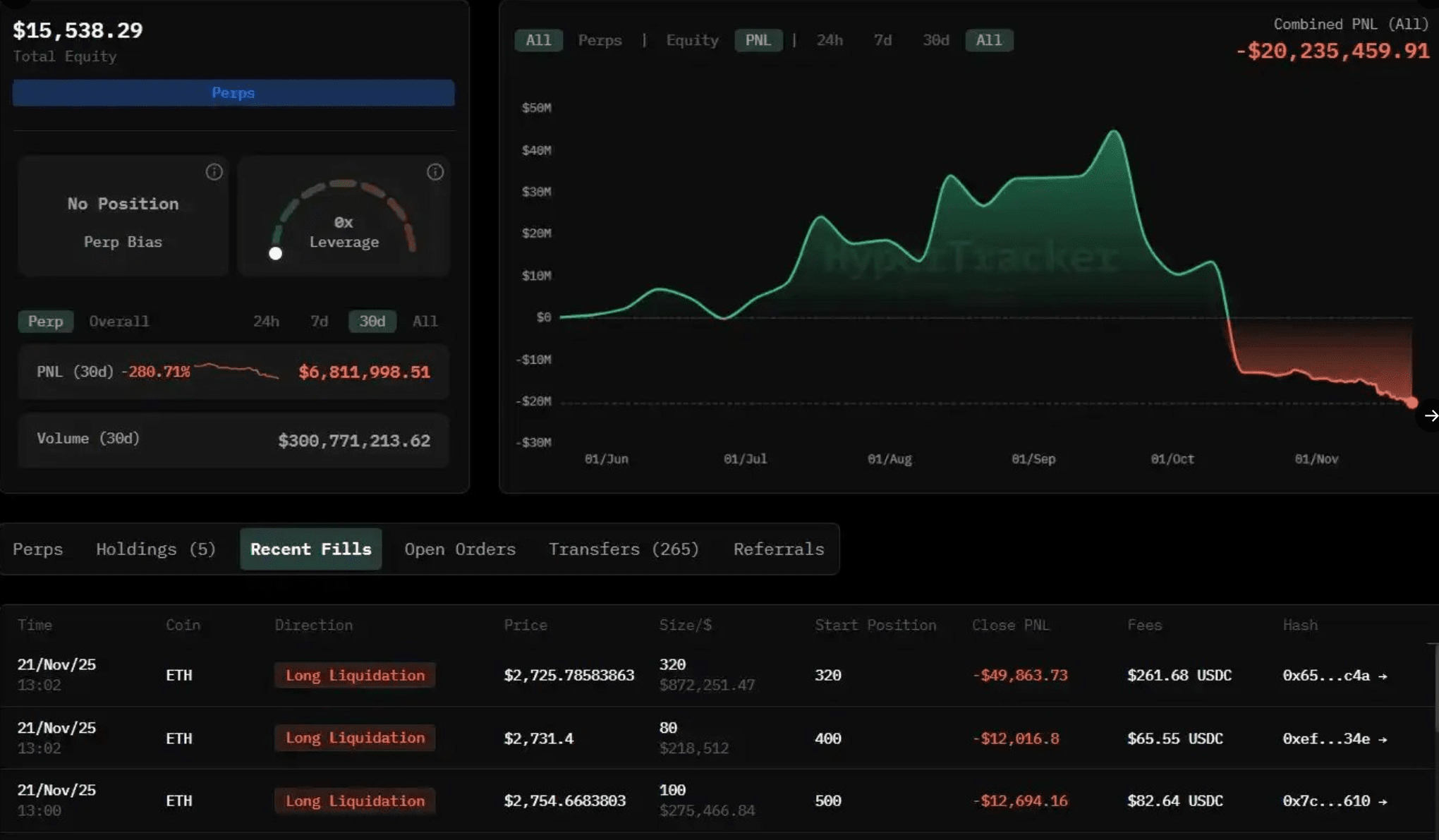Open hash link 0x65...c4a arrow

[1383, 676]
